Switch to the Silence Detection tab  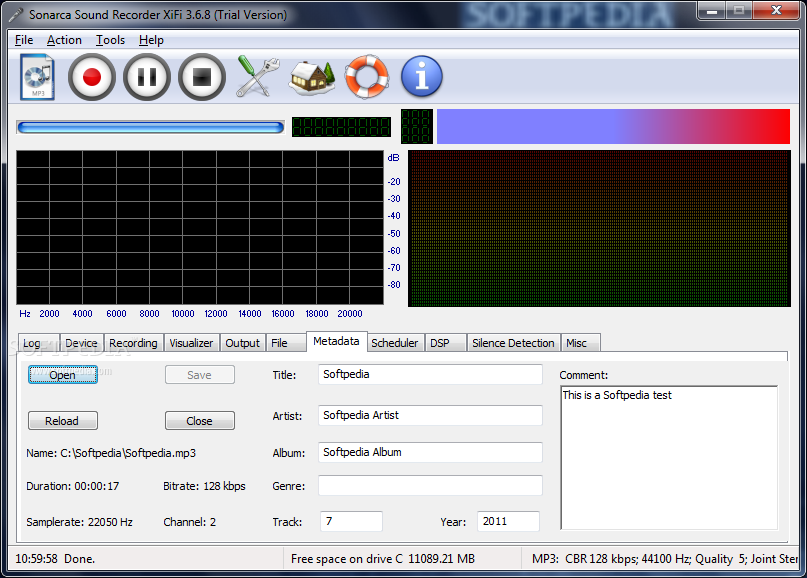point(513,343)
